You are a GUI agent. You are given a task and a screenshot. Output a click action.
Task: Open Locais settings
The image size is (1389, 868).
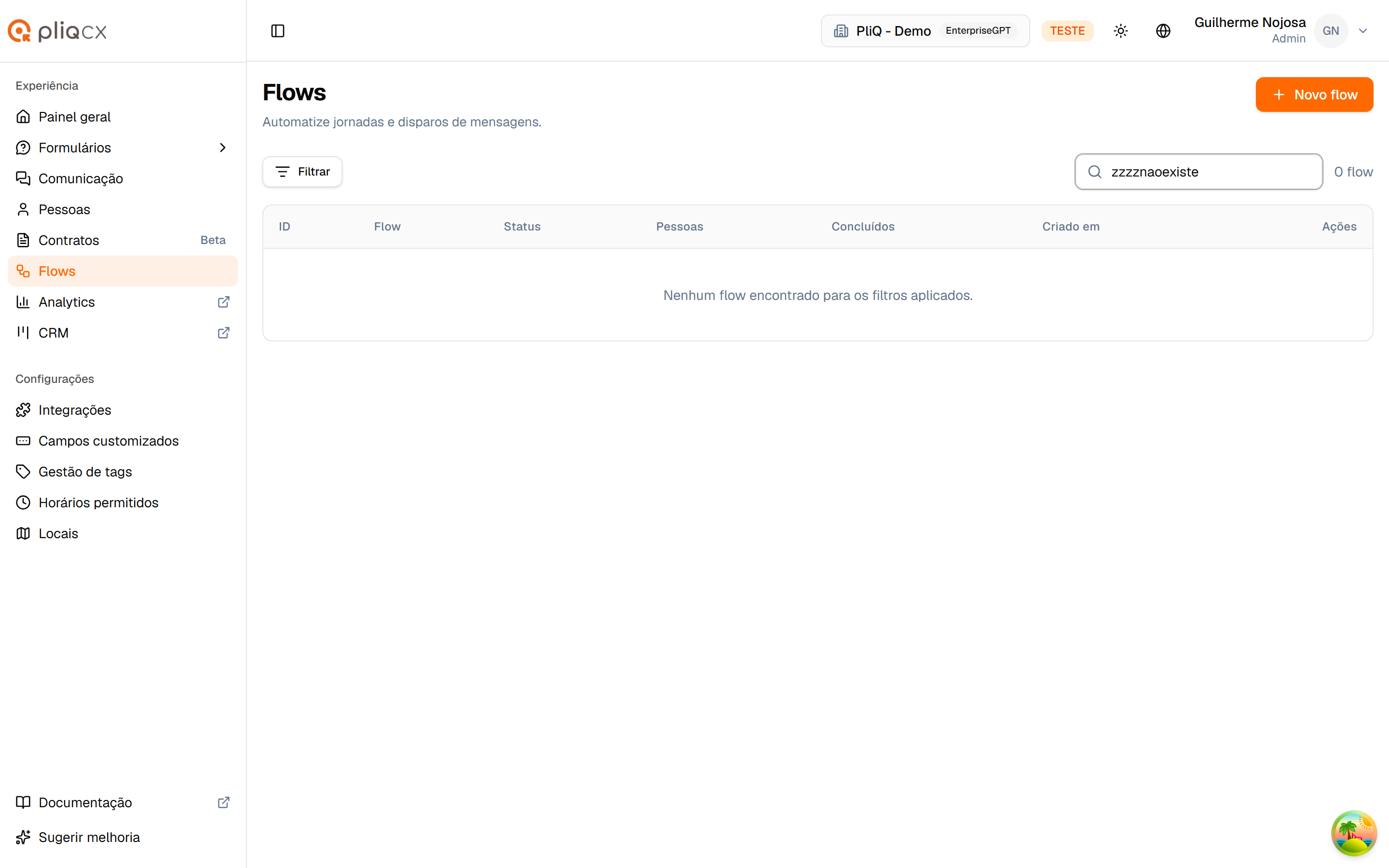123,533
